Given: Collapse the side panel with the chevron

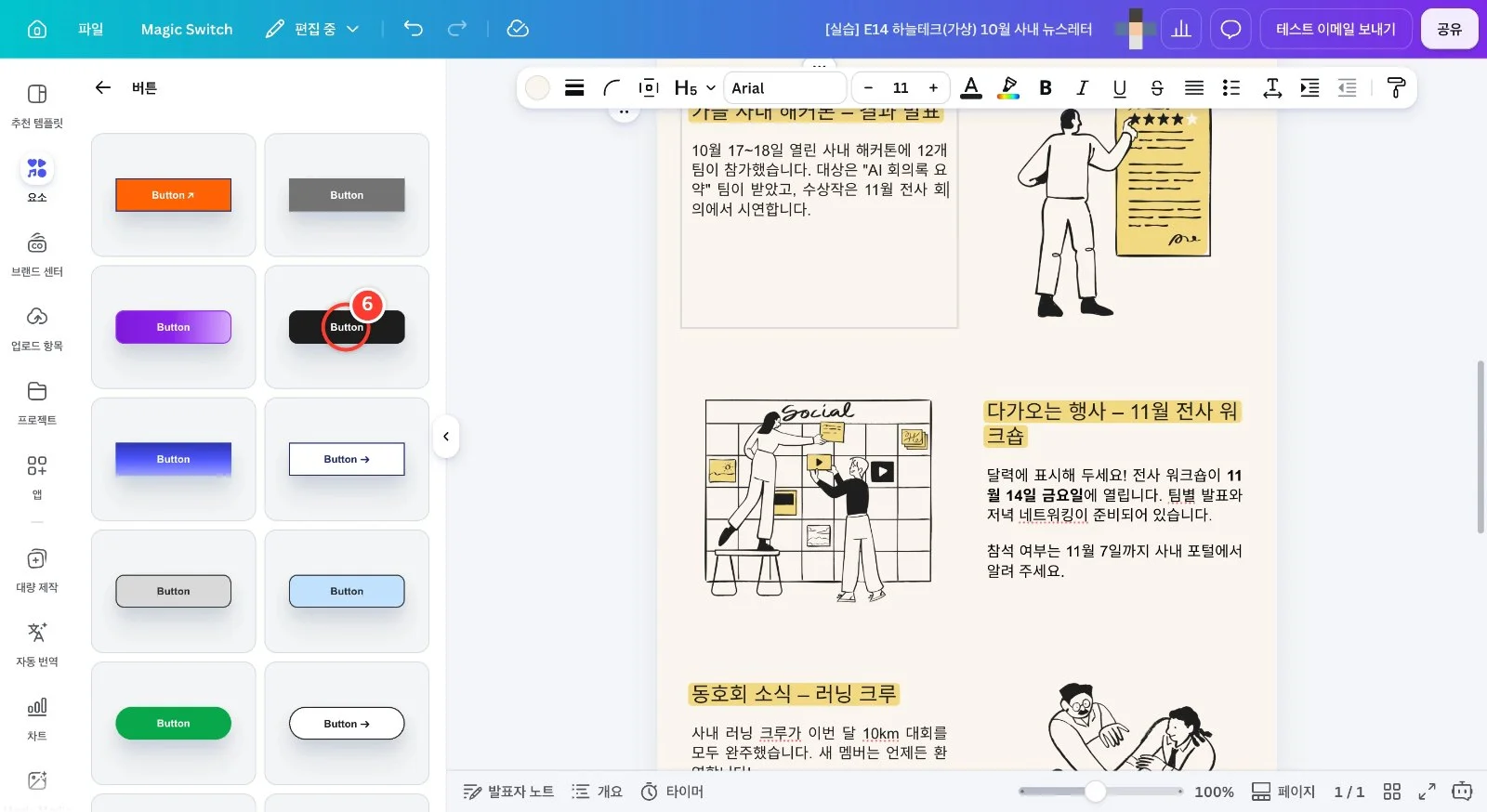Looking at the screenshot, I should [446, 437].
